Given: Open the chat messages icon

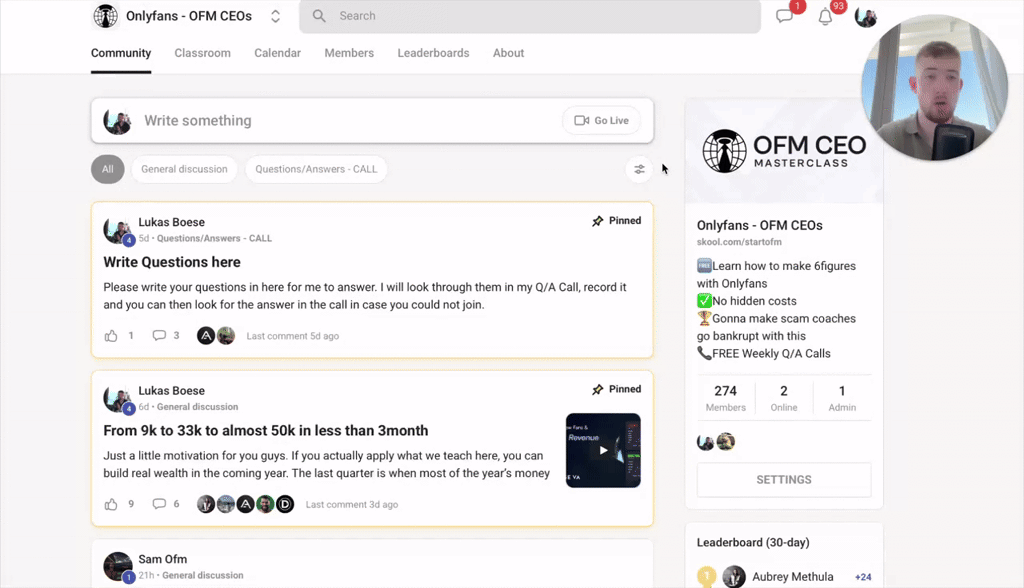Looking at the screenshot, I should pos(784,16).
